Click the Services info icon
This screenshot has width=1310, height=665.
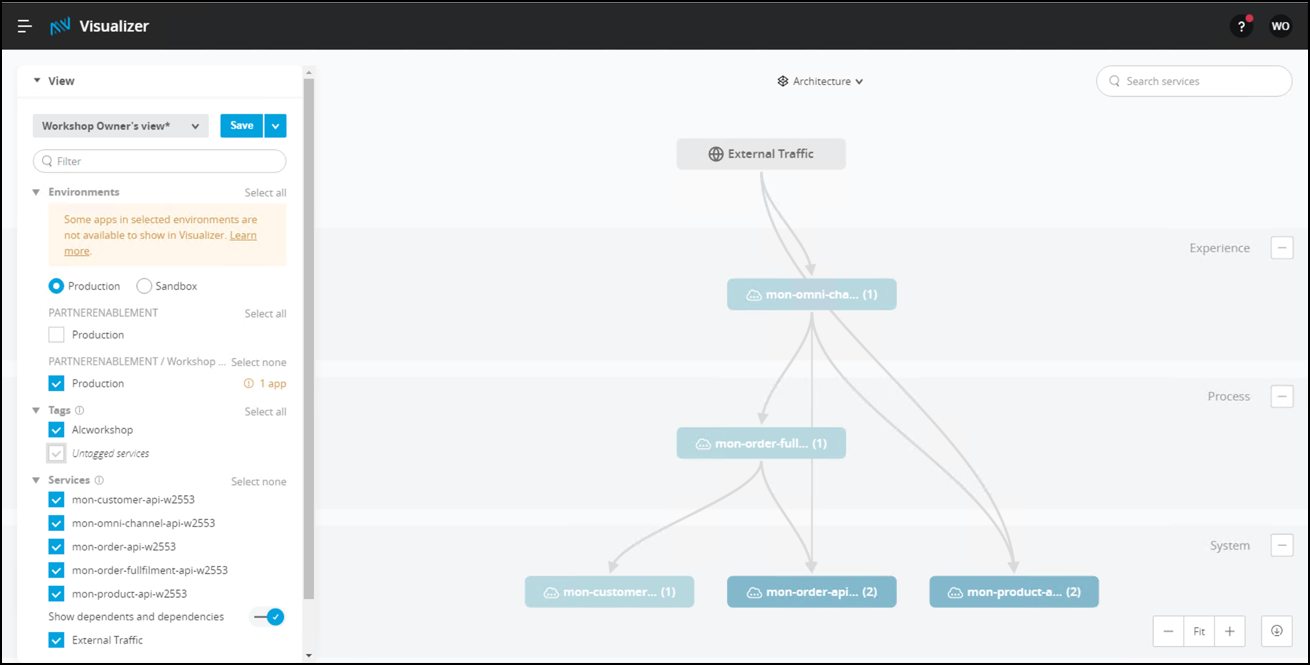point(99,481)
